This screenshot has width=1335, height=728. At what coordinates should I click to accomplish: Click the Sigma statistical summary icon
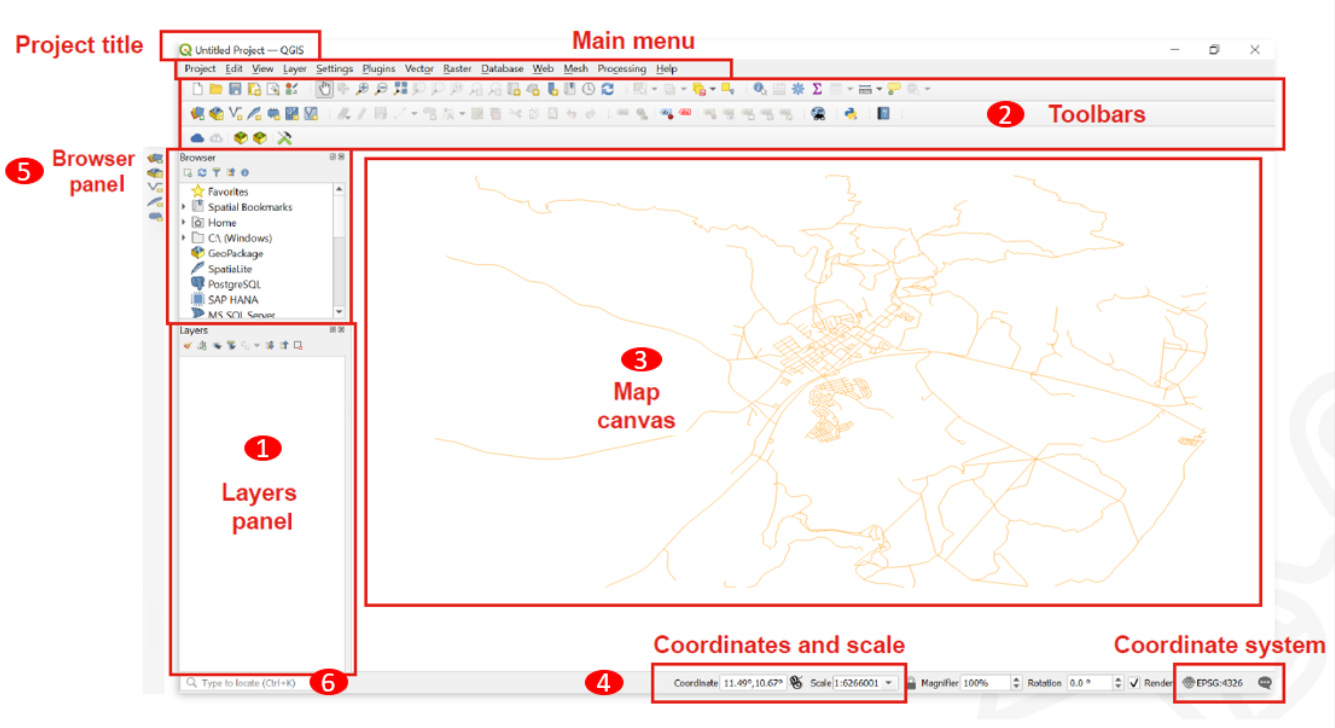tap(817, 89)
